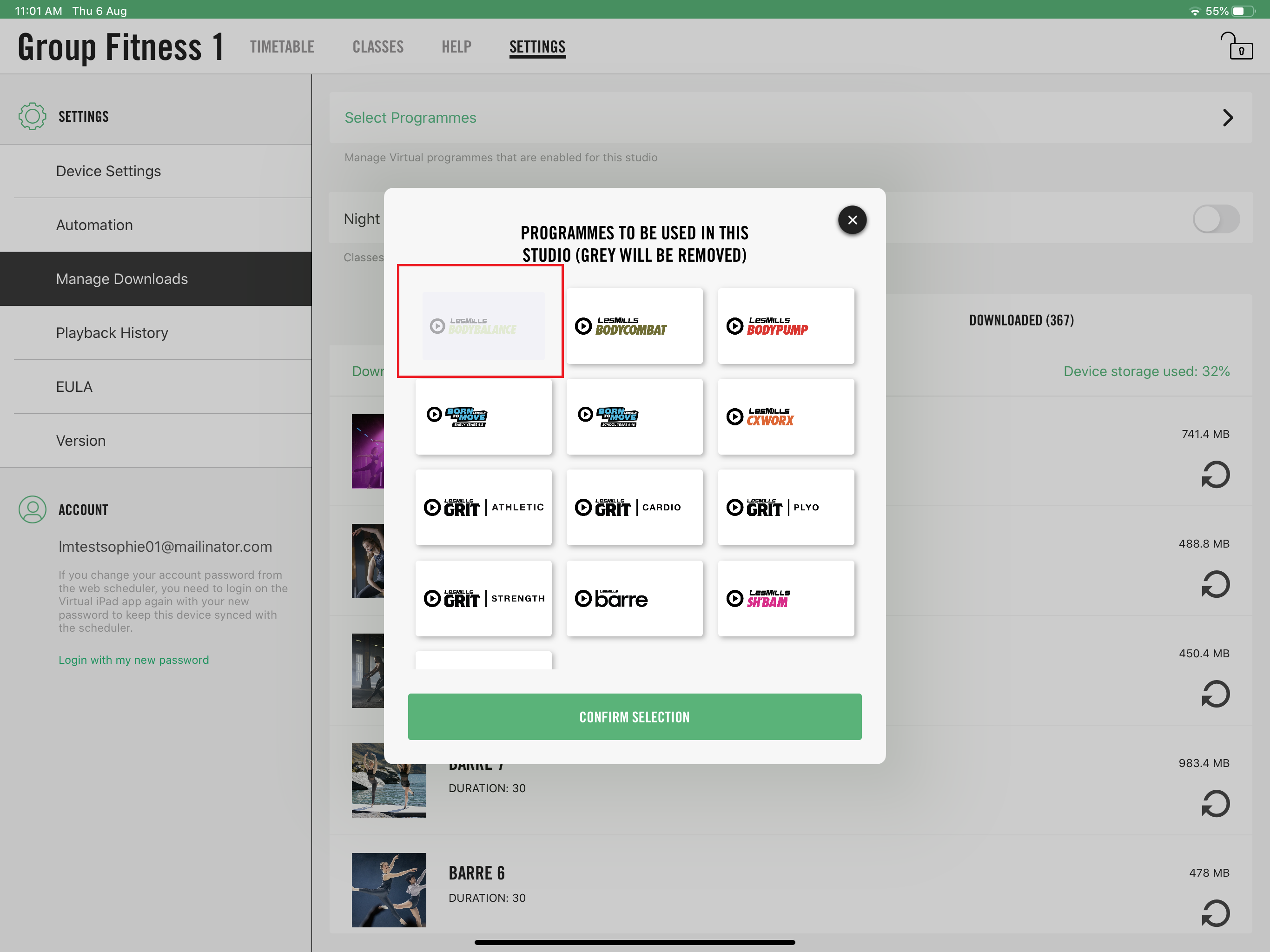The width and height of the screenshot is (1270, 952).
Task: Switch to the Classes tab
Action: (378, 47)
